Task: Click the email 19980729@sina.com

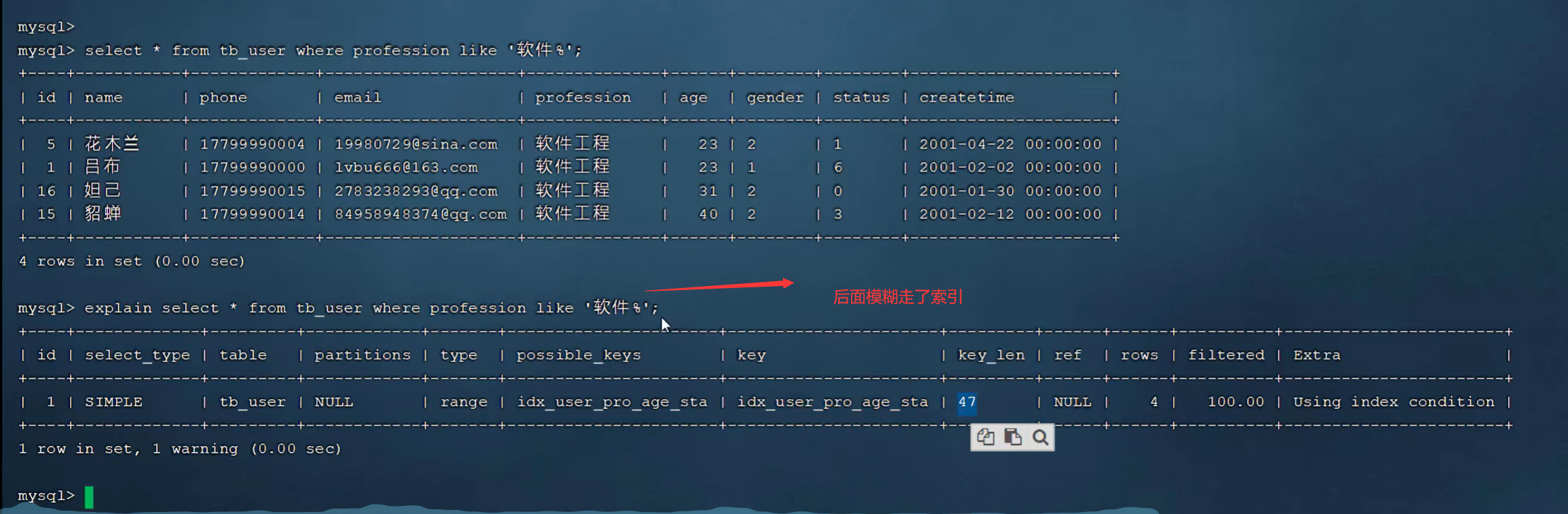Action: pyautogui.click(x=416, y=144)
